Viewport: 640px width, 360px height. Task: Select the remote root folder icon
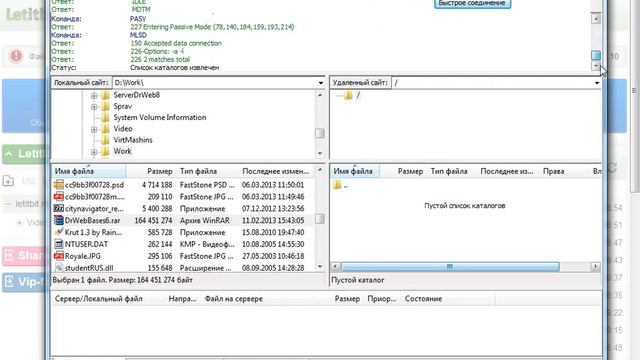[x=348, y=96]
